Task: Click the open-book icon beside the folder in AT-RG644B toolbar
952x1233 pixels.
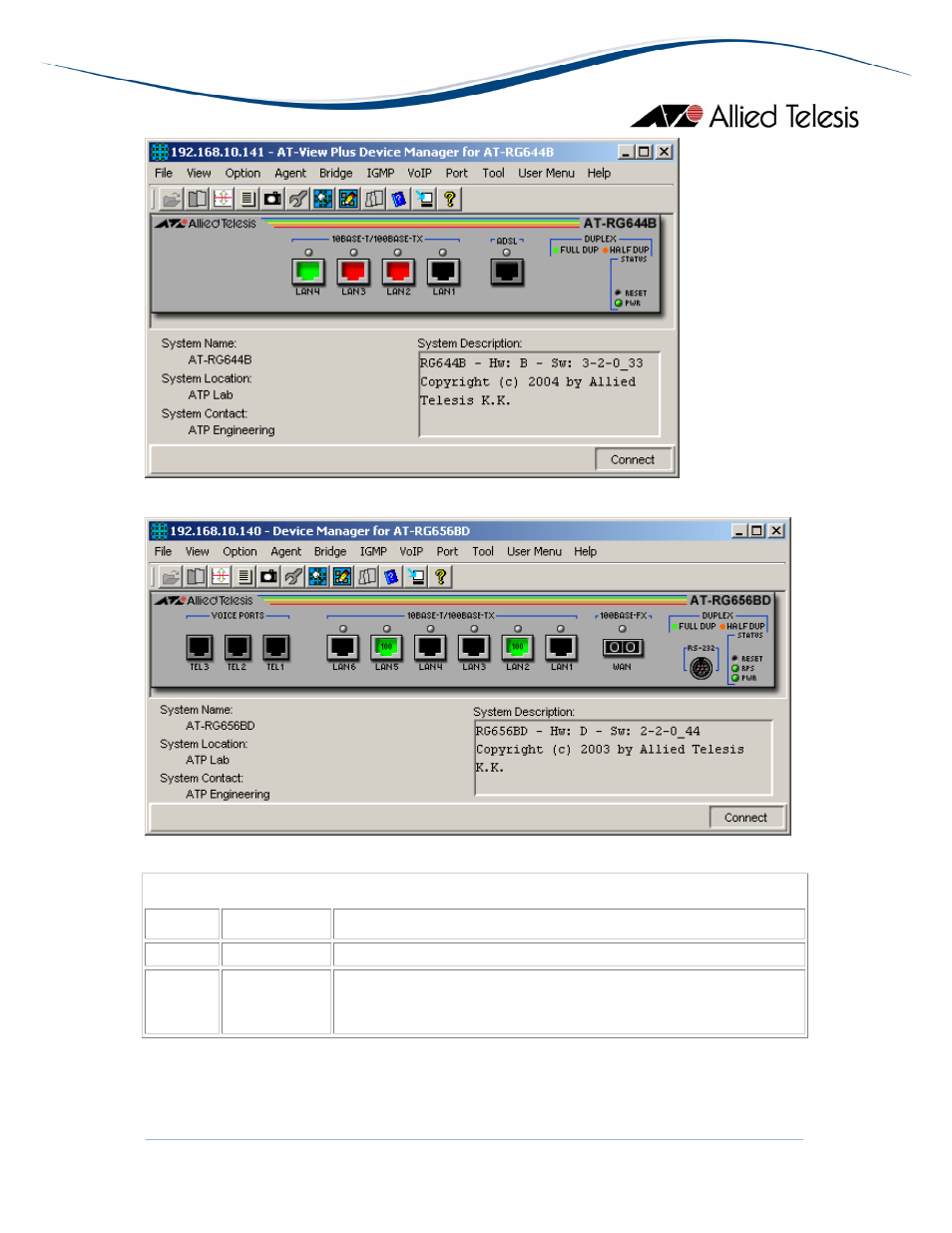Action: click(x=198, y=199)
